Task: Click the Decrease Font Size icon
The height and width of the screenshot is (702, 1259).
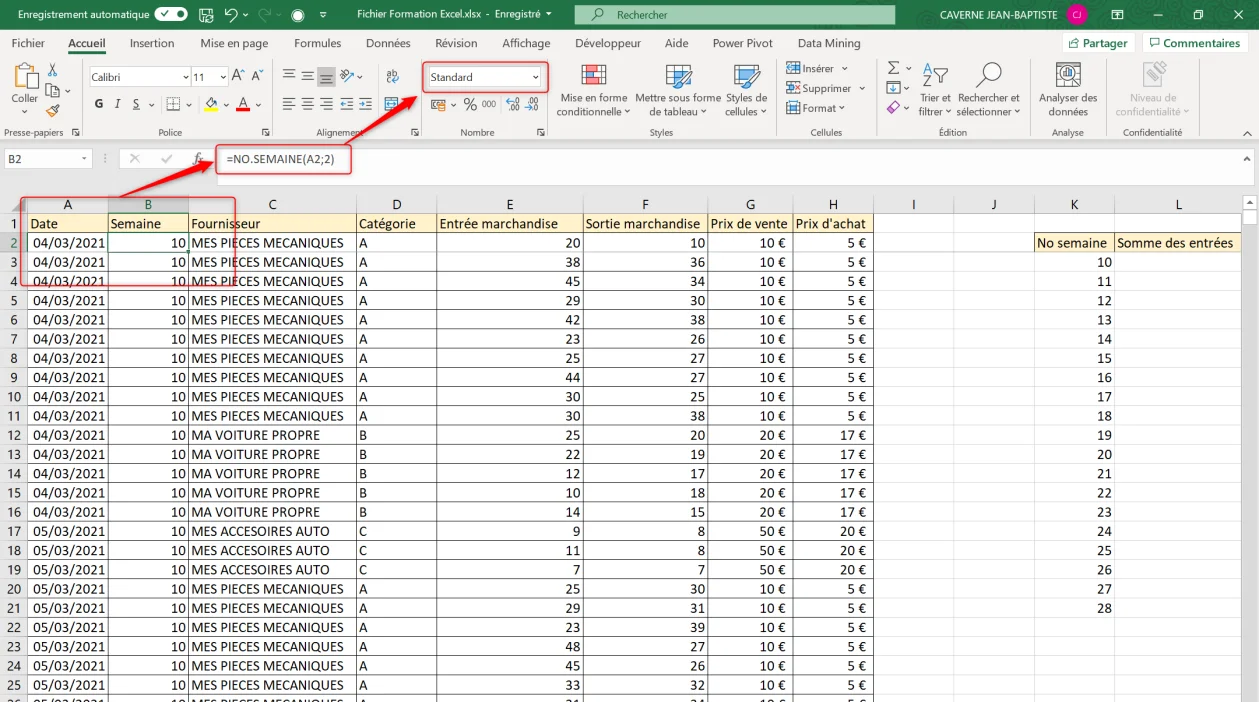Action: (256, 76)
